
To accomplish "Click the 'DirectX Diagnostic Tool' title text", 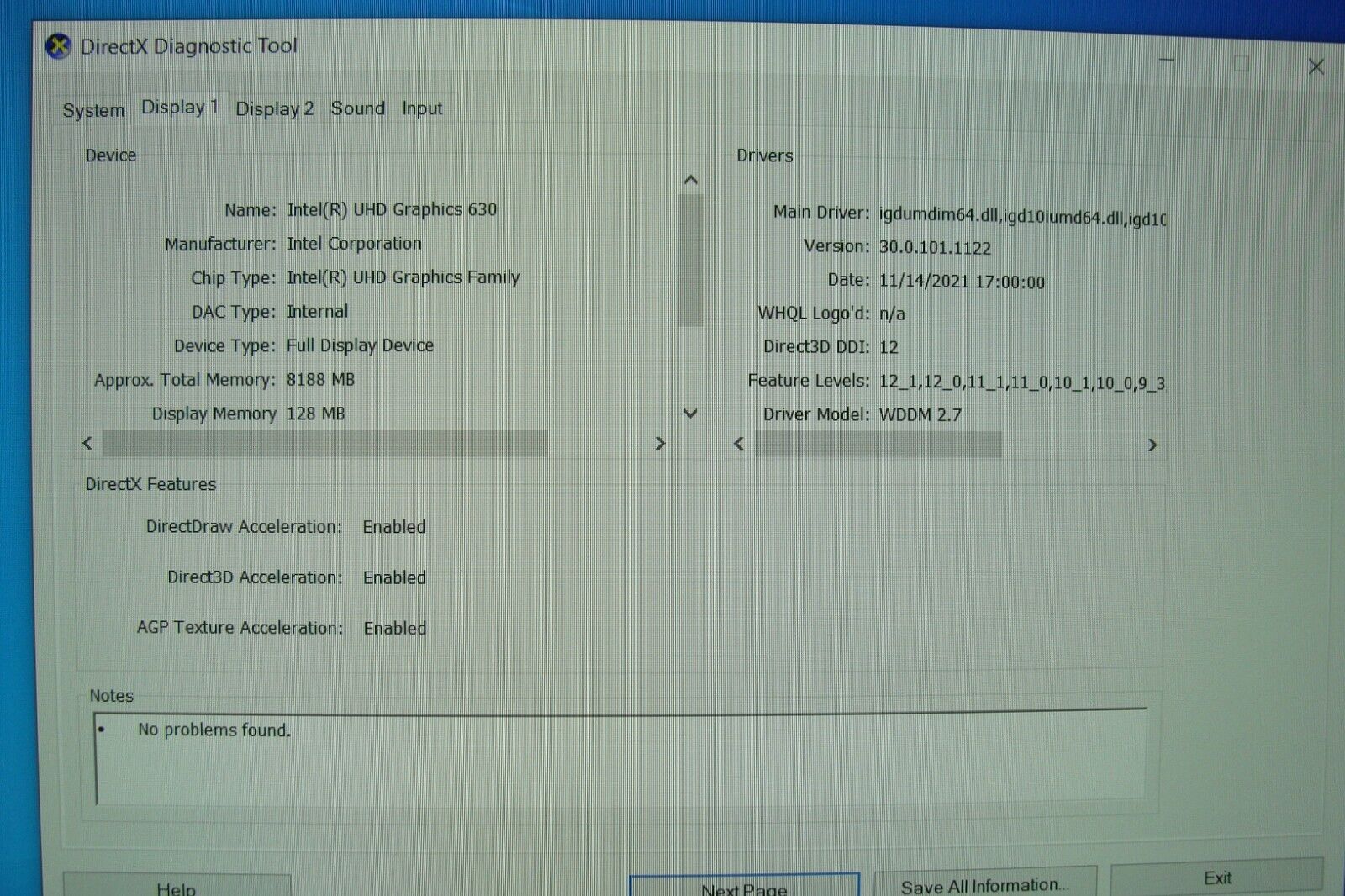I will 188,46.
